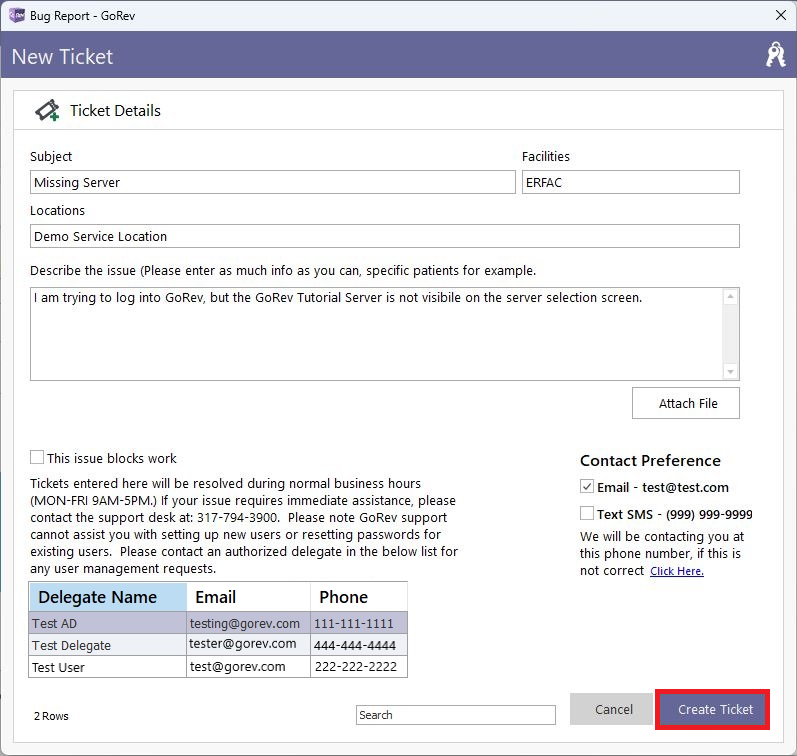Click the New Ticket header title
This screenshot has width=797, height=756.
[62, 56]
